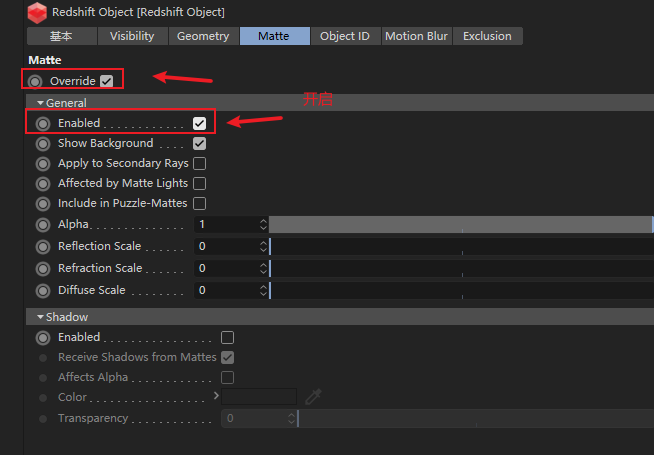The width and height of the screenshot is (654, 455).
Task: Click the keyframe circle beside Reflection Scale
Action: [43, 246]
